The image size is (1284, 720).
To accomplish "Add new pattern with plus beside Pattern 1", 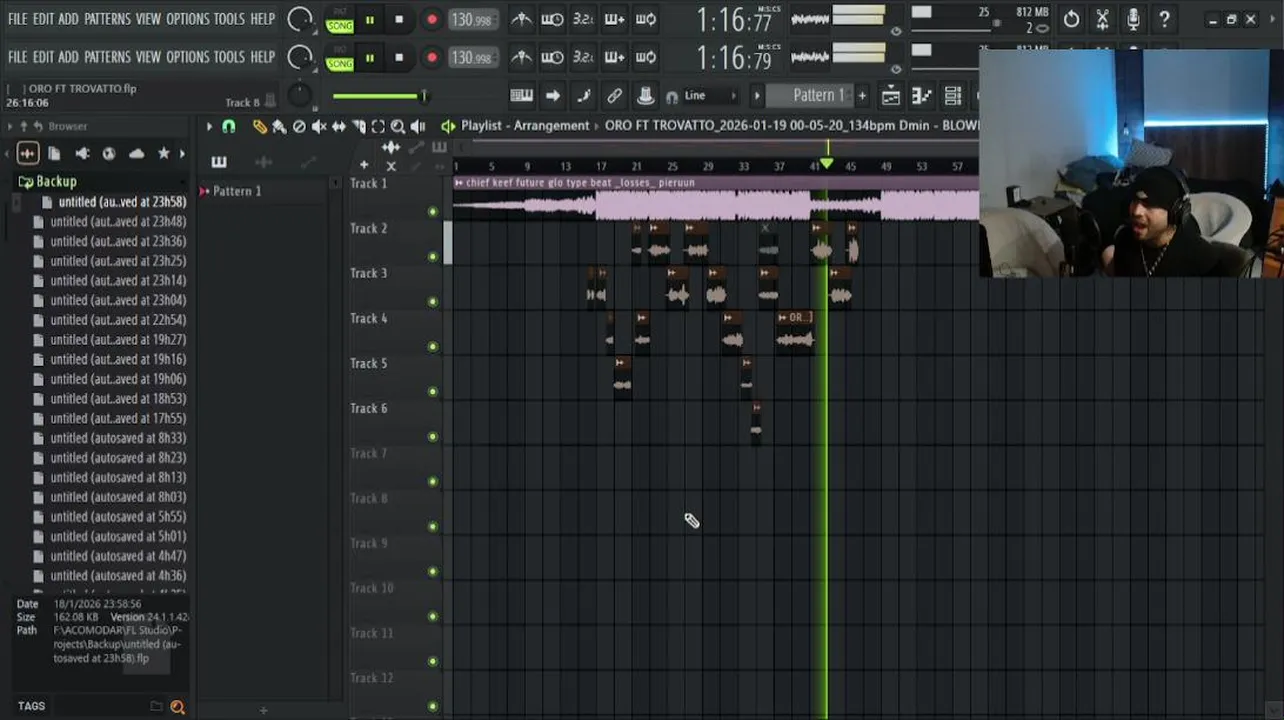I will click(x=862, y=96).
